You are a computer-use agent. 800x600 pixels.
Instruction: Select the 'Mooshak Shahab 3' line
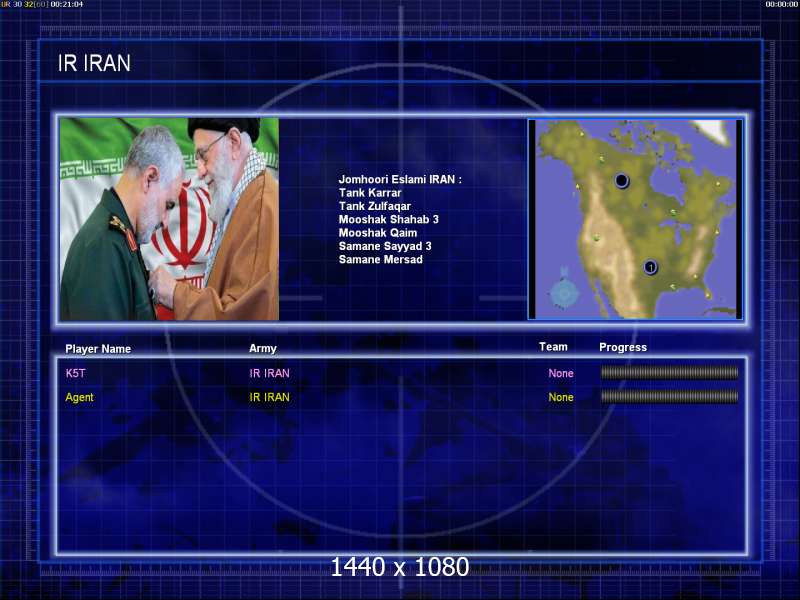tap(389, 219)
